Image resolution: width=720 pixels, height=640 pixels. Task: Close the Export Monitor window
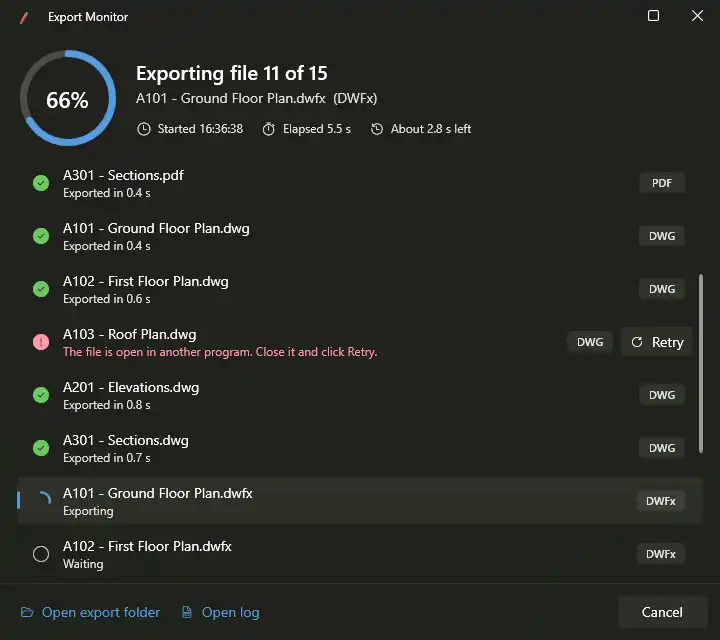pyautogui.click(x=697, y=16)
